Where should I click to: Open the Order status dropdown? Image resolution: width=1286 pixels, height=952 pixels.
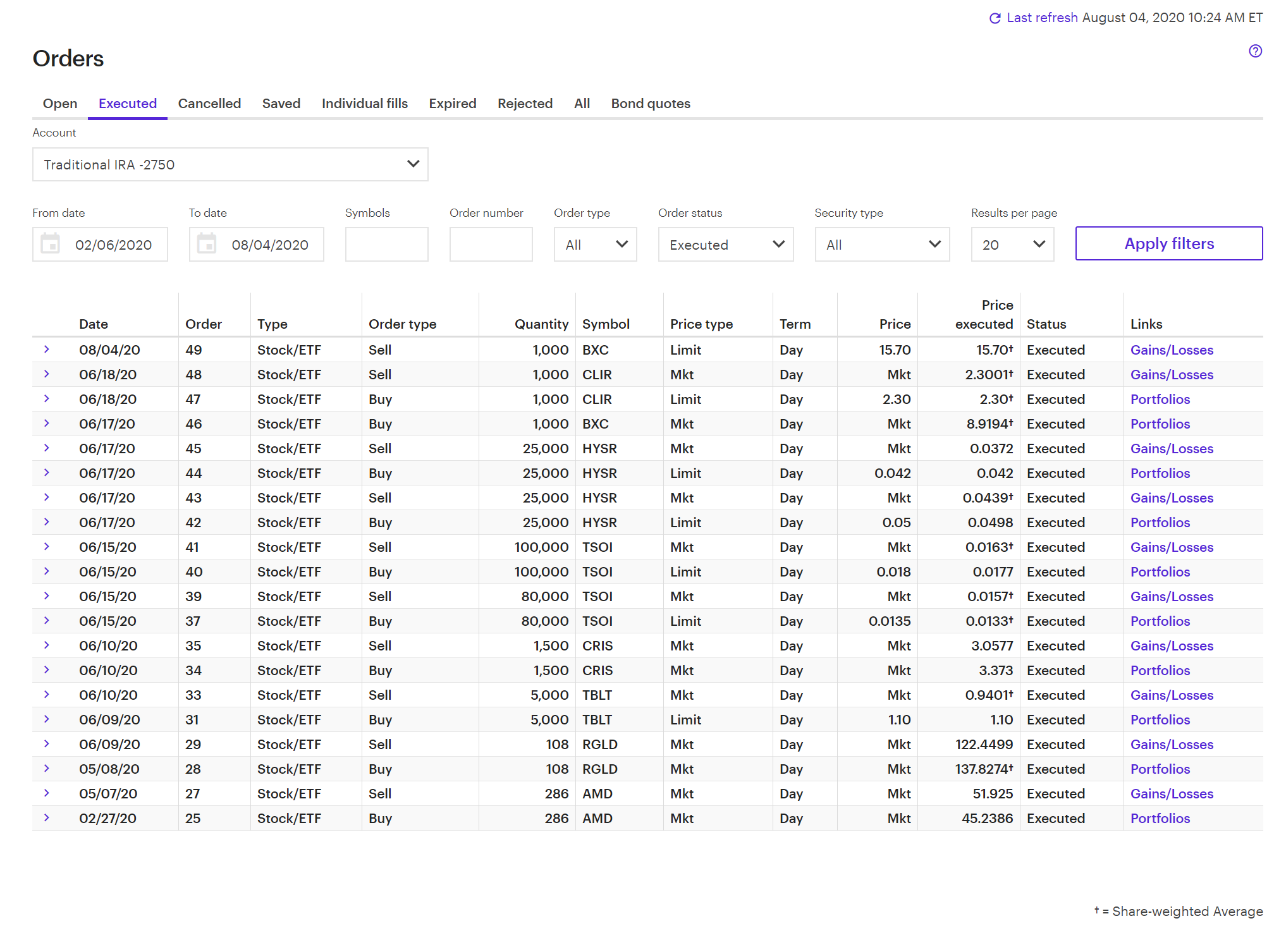[725, 245]
